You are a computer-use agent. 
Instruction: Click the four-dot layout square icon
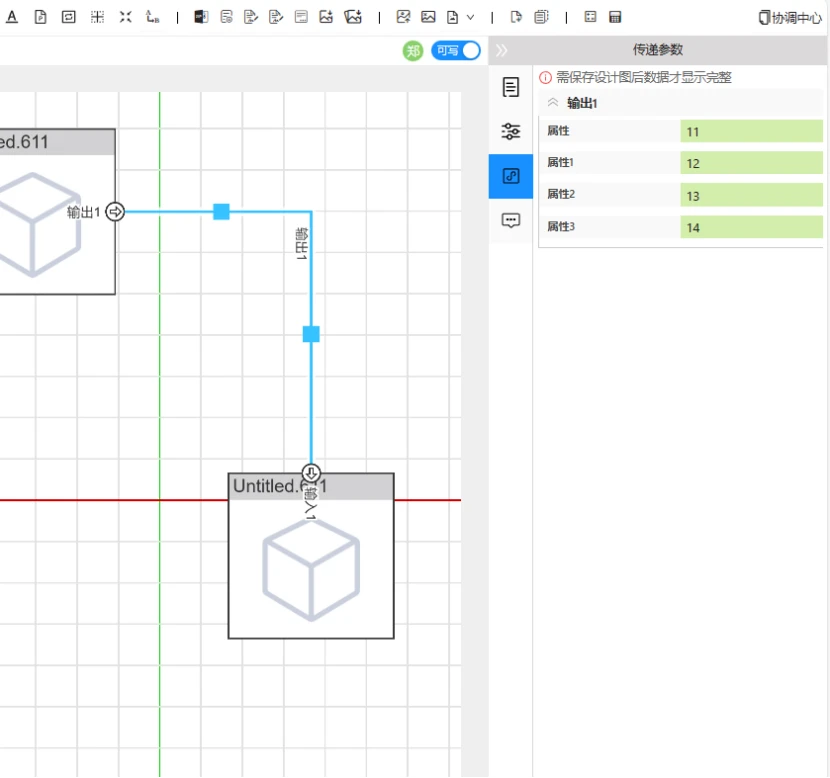[590, 17]
